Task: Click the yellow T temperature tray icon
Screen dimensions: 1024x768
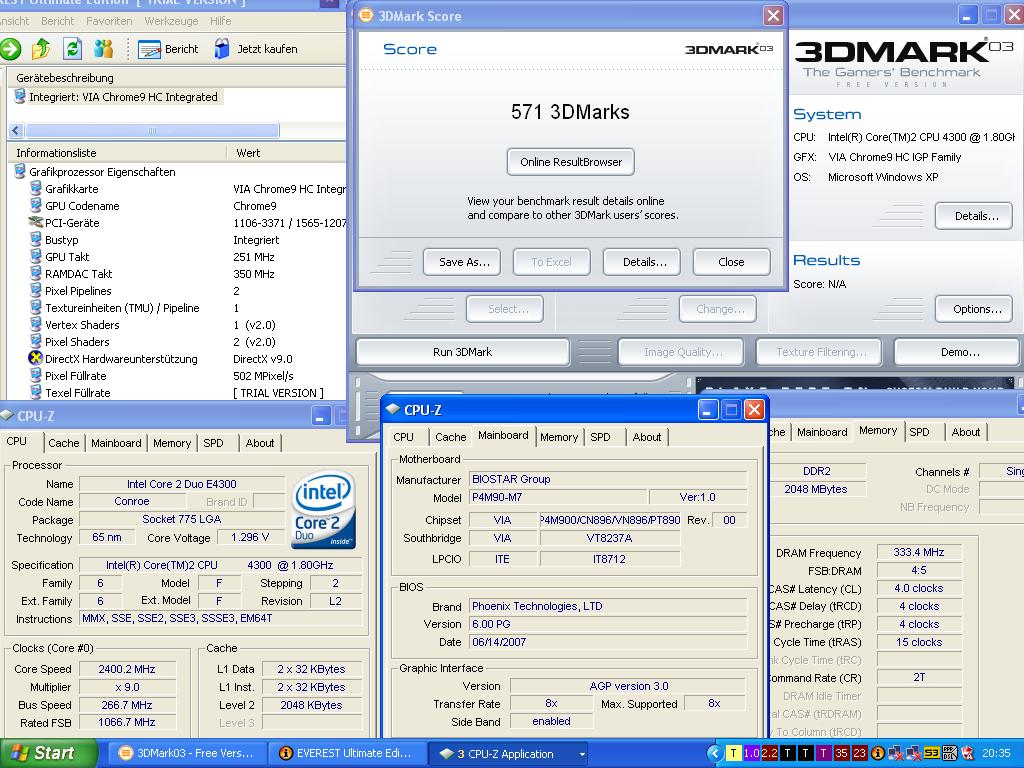Action: [733, 754]
